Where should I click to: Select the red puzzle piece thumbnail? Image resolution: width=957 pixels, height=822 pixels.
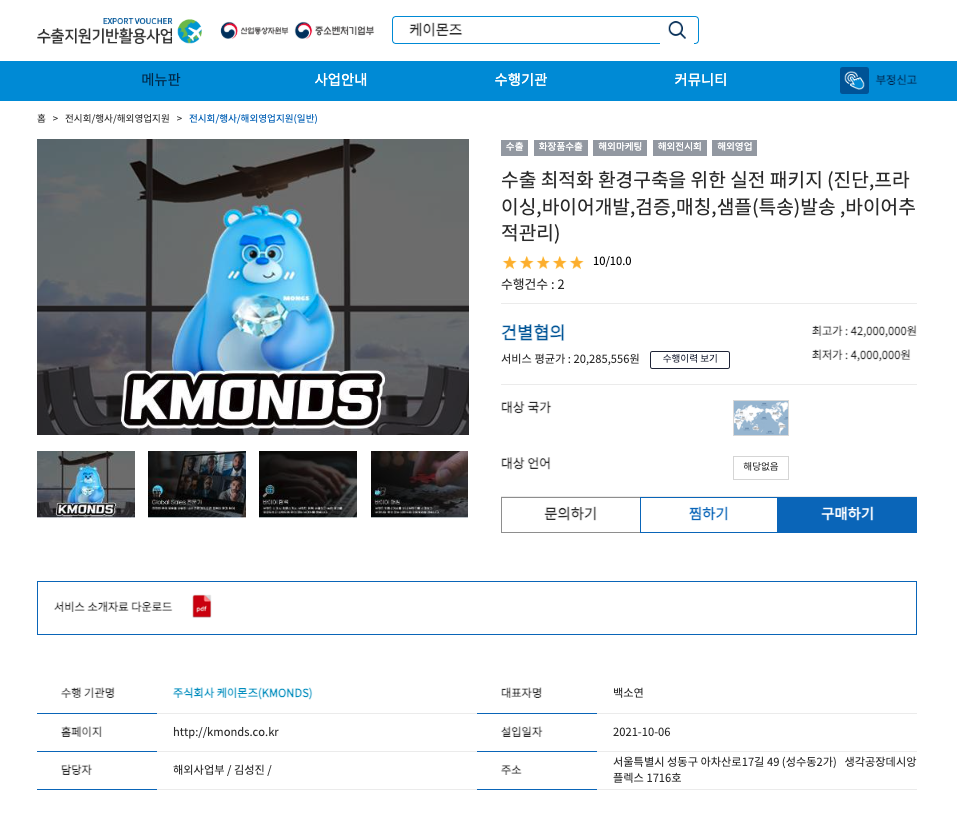tap(419, 484)
